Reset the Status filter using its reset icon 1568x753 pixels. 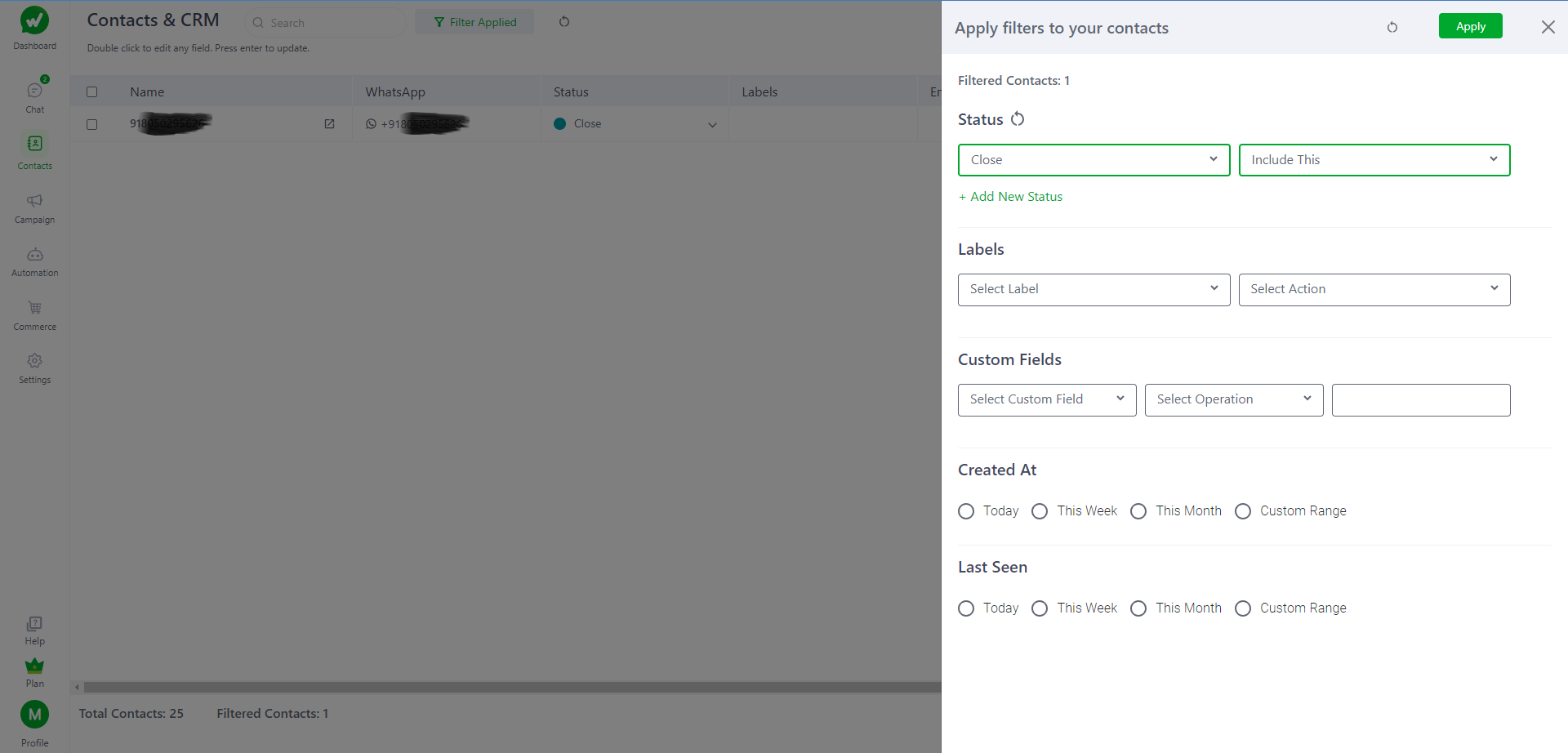click(x=1018, y=118)
